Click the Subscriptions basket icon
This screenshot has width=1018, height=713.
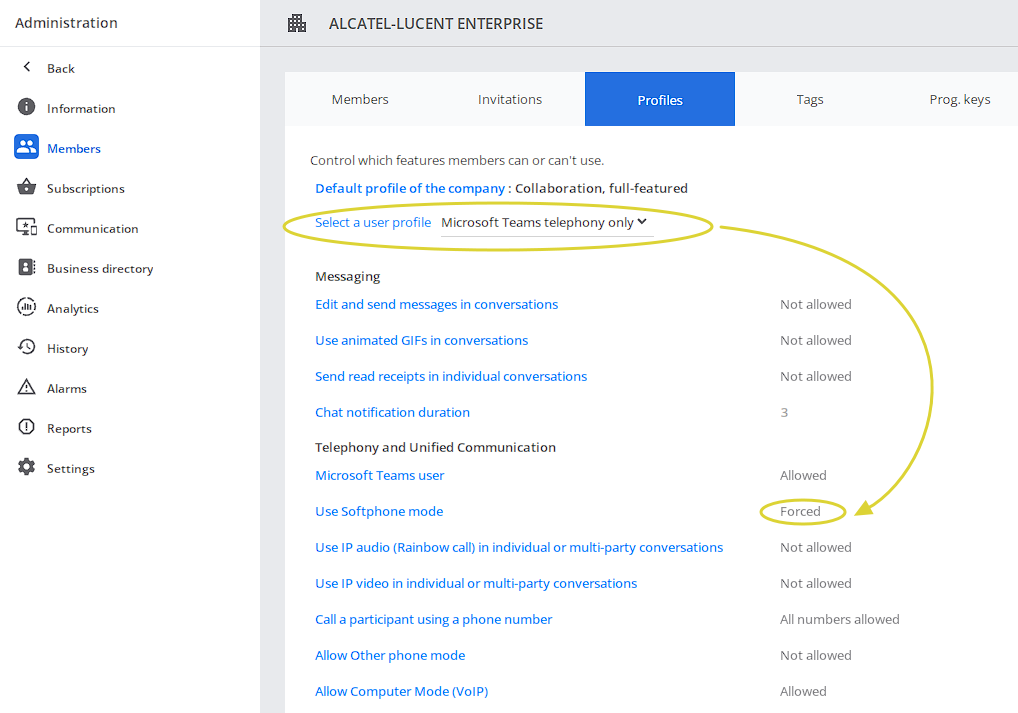coord(27,188)
